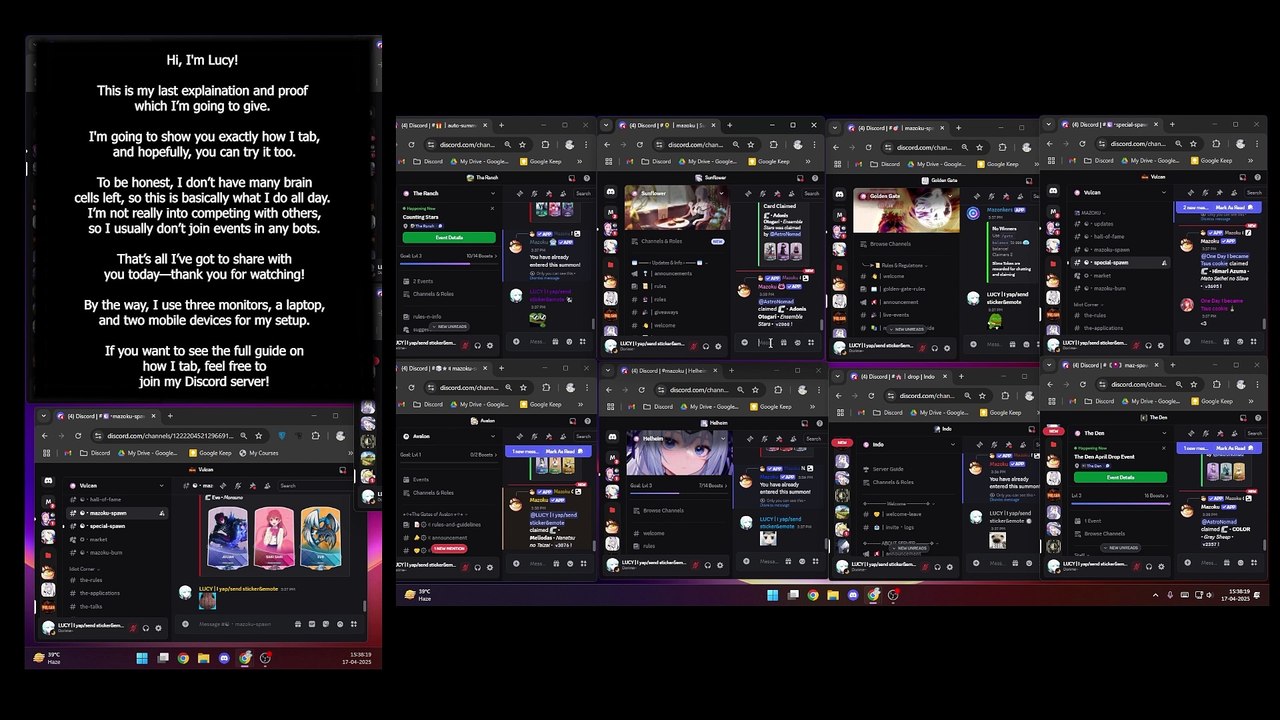Screen dimensions: 1280x720
Task: Toggle headphone deafen in the Golden Gate window
Action: 936,346
